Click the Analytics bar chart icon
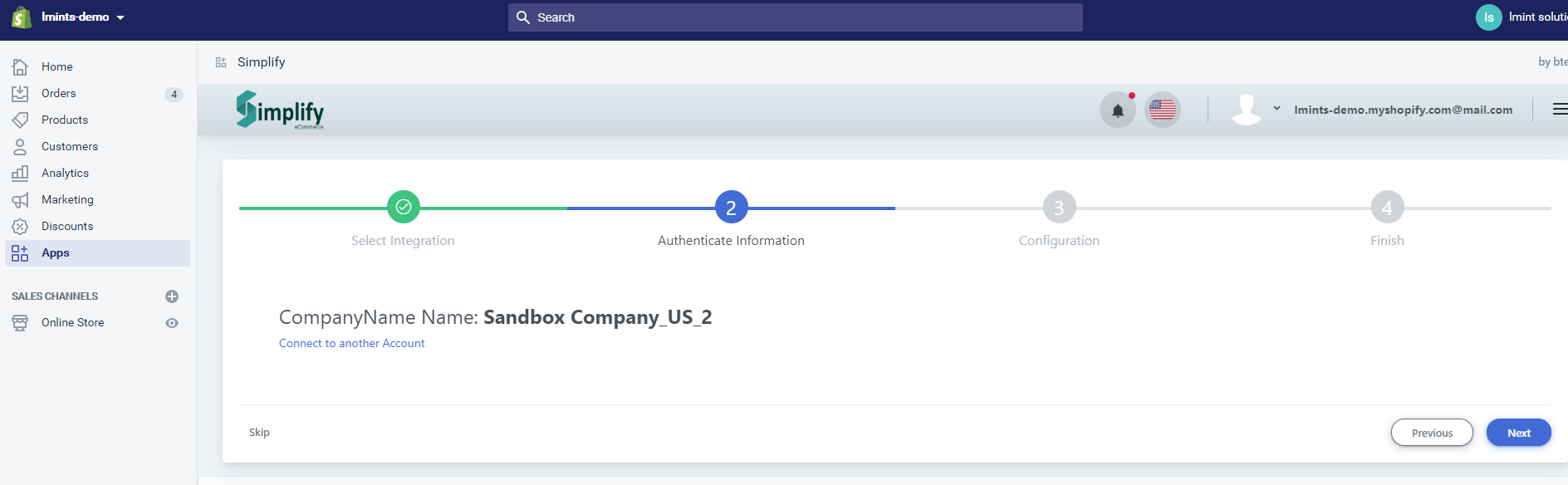The width and height of the screenshot is (1568, 485). pyautogui.click(x=20, y=173)
